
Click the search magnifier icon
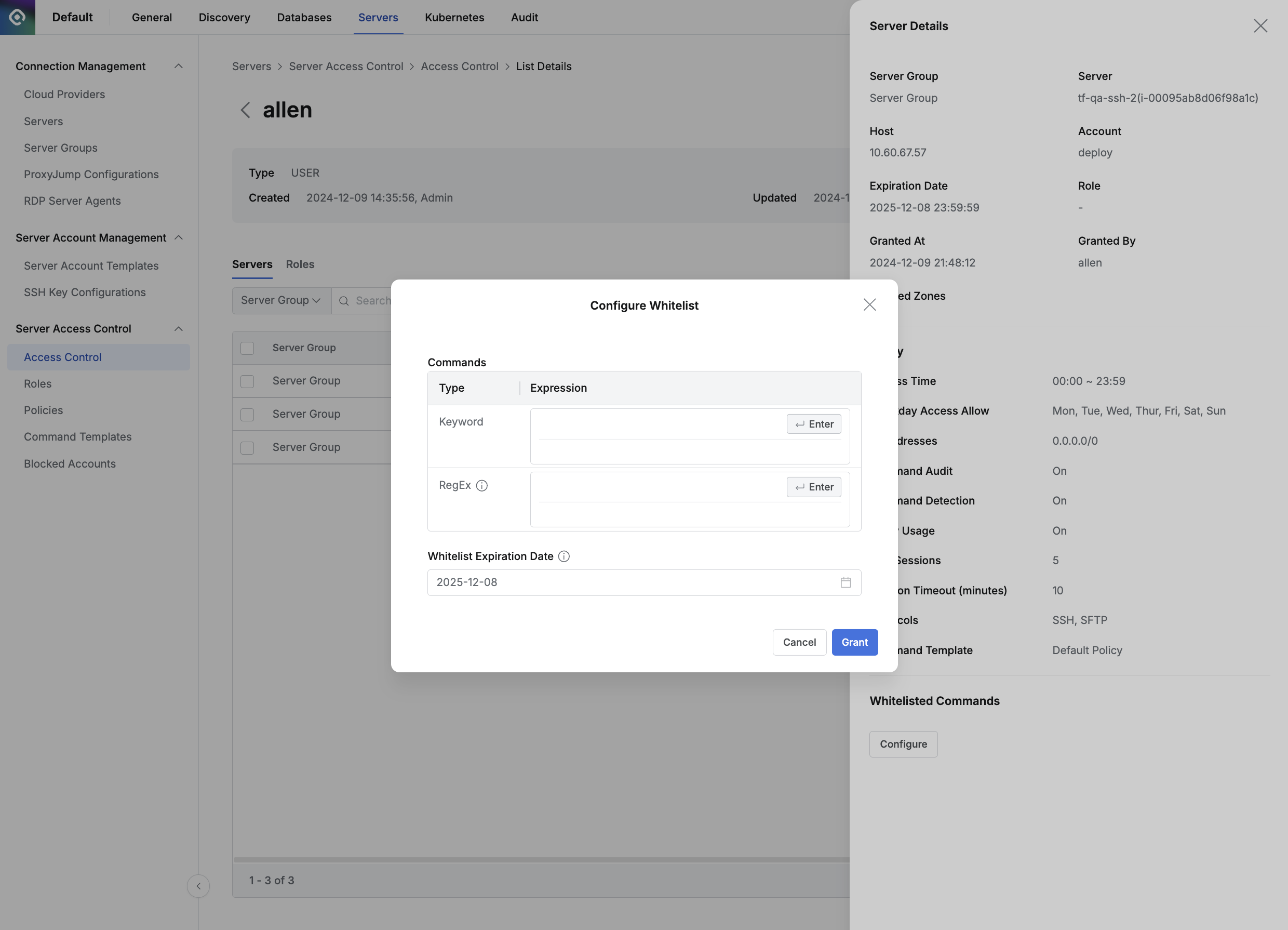[344, 301]
